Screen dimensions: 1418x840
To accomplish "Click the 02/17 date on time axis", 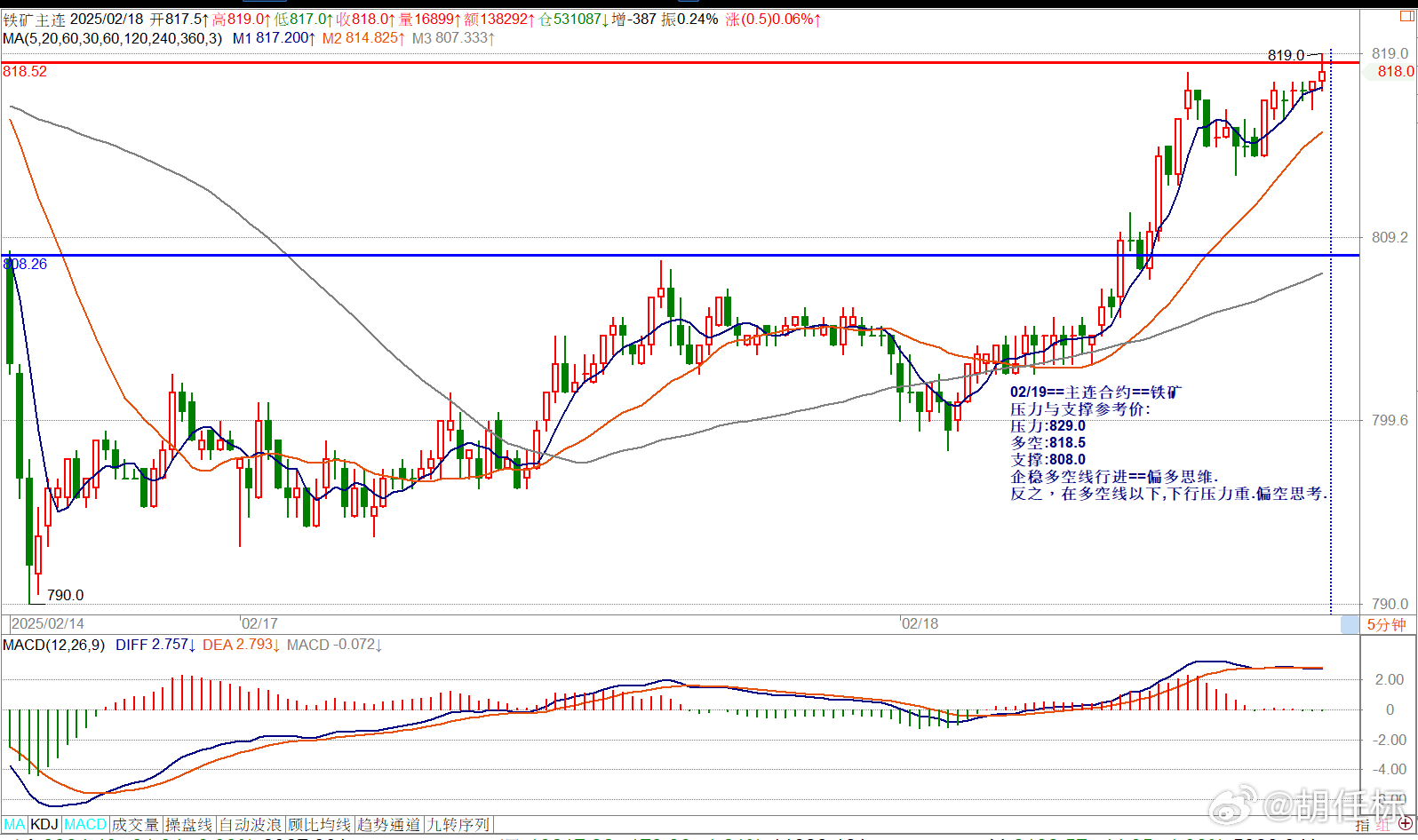I will click(x=259, y=624).
